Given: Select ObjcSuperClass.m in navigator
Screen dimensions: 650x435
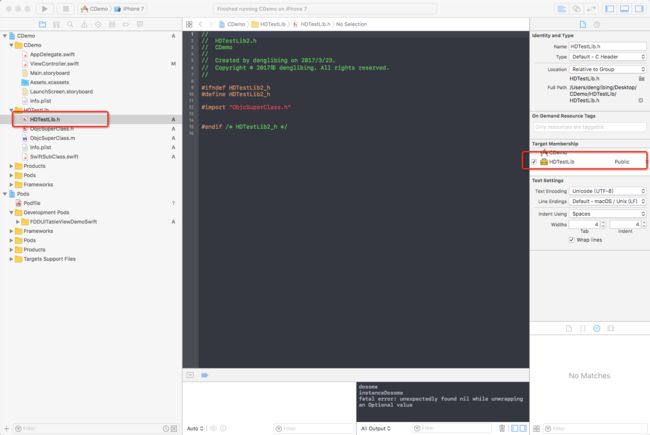Looking at the screenshot, I should [52, 138].
